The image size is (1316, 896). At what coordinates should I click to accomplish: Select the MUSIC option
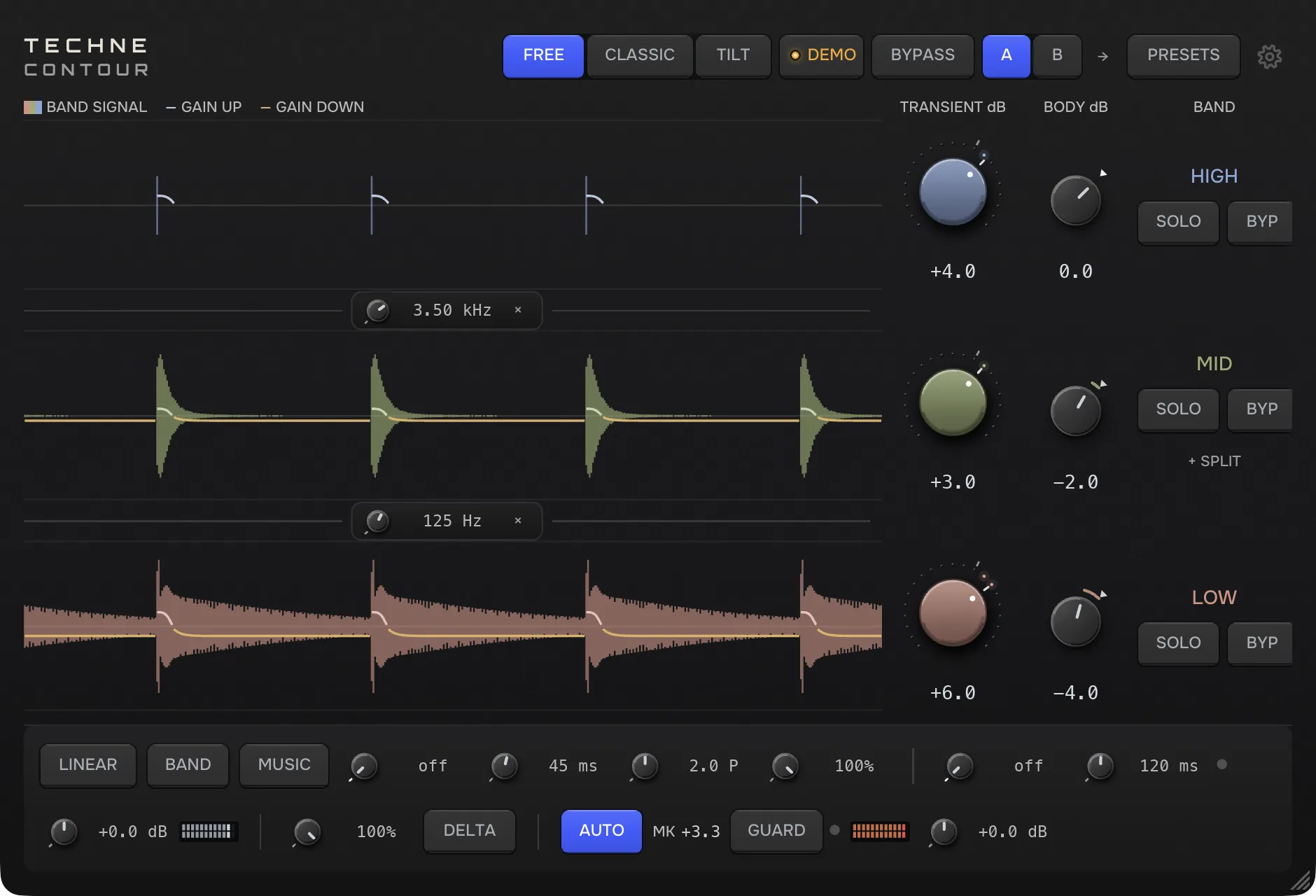click(284, 765)
